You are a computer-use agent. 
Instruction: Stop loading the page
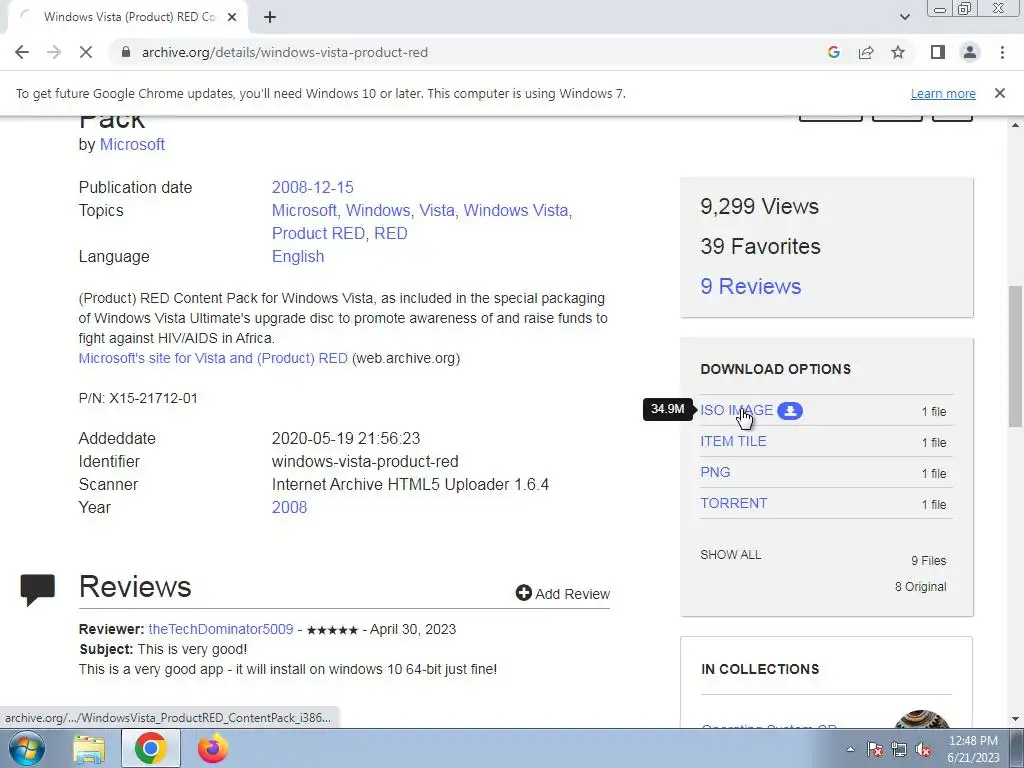(86, 52)
